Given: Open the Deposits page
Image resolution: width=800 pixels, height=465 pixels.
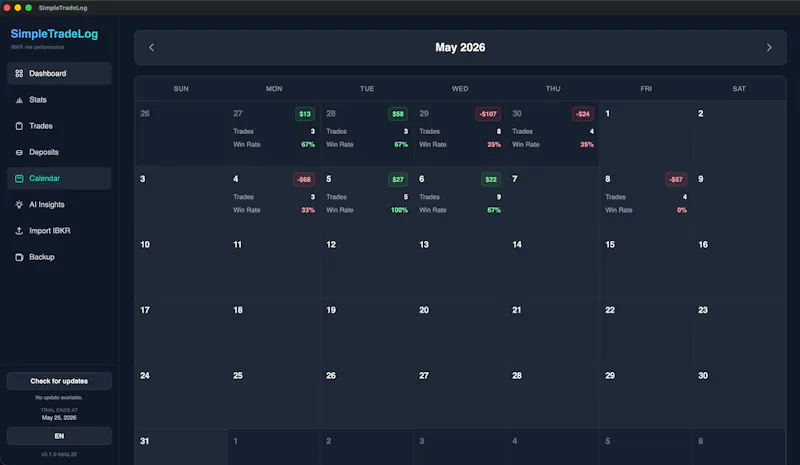Looking at the screenshot, I should tap(59, 152).
